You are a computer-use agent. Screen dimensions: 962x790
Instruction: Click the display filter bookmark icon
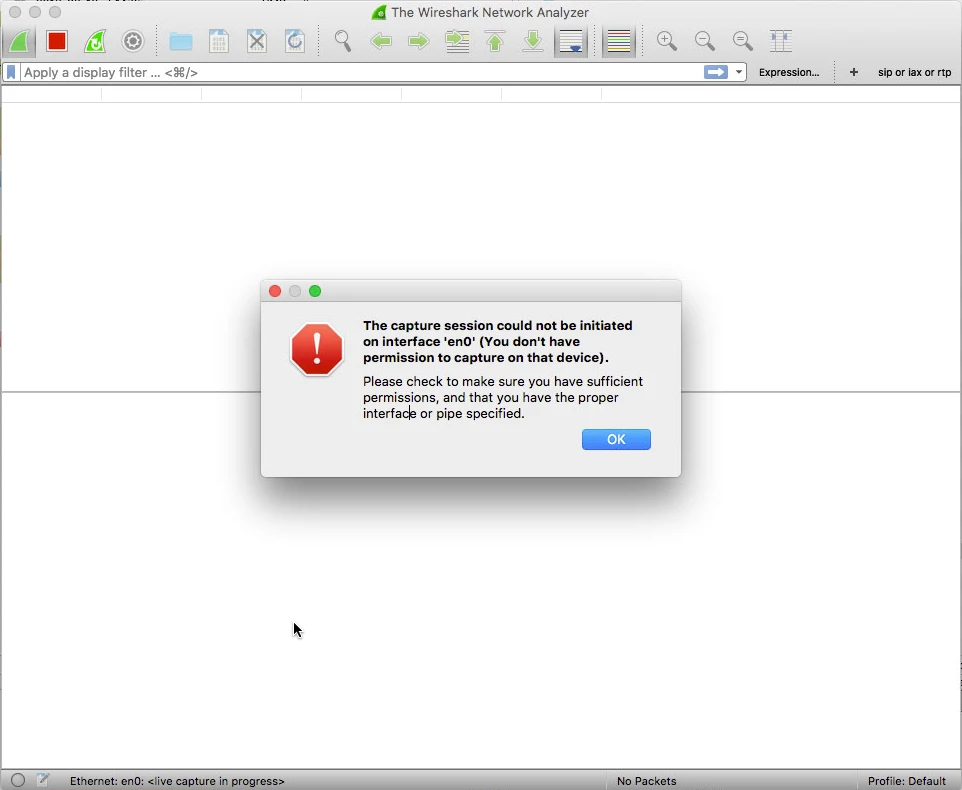(x=11, y=72)
